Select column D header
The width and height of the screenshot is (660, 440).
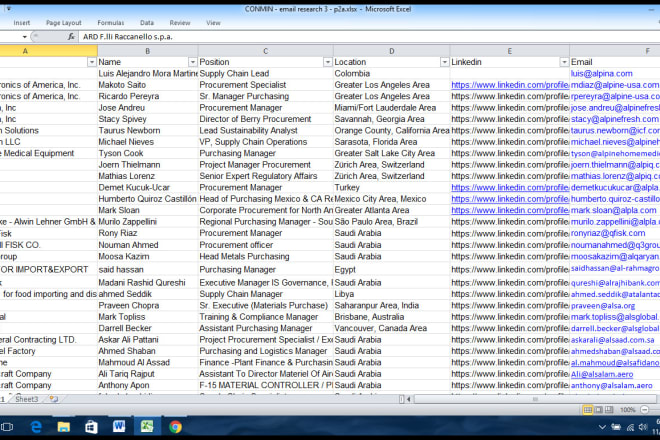(391, 51)
